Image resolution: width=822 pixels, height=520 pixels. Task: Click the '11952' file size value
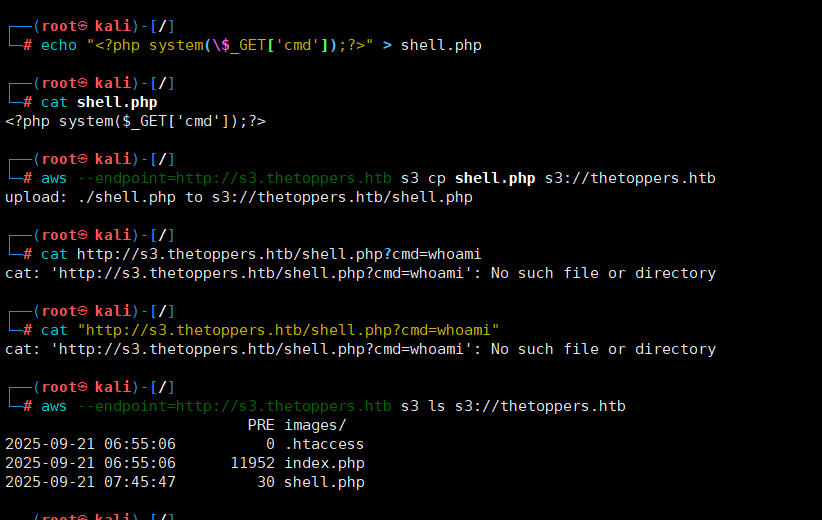pos(253,463)
